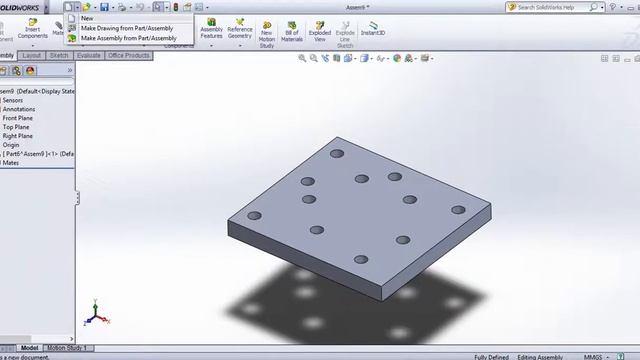Click the Hide/Show Items glasses icon
The image size is (640, 360).
click(380, 58)
